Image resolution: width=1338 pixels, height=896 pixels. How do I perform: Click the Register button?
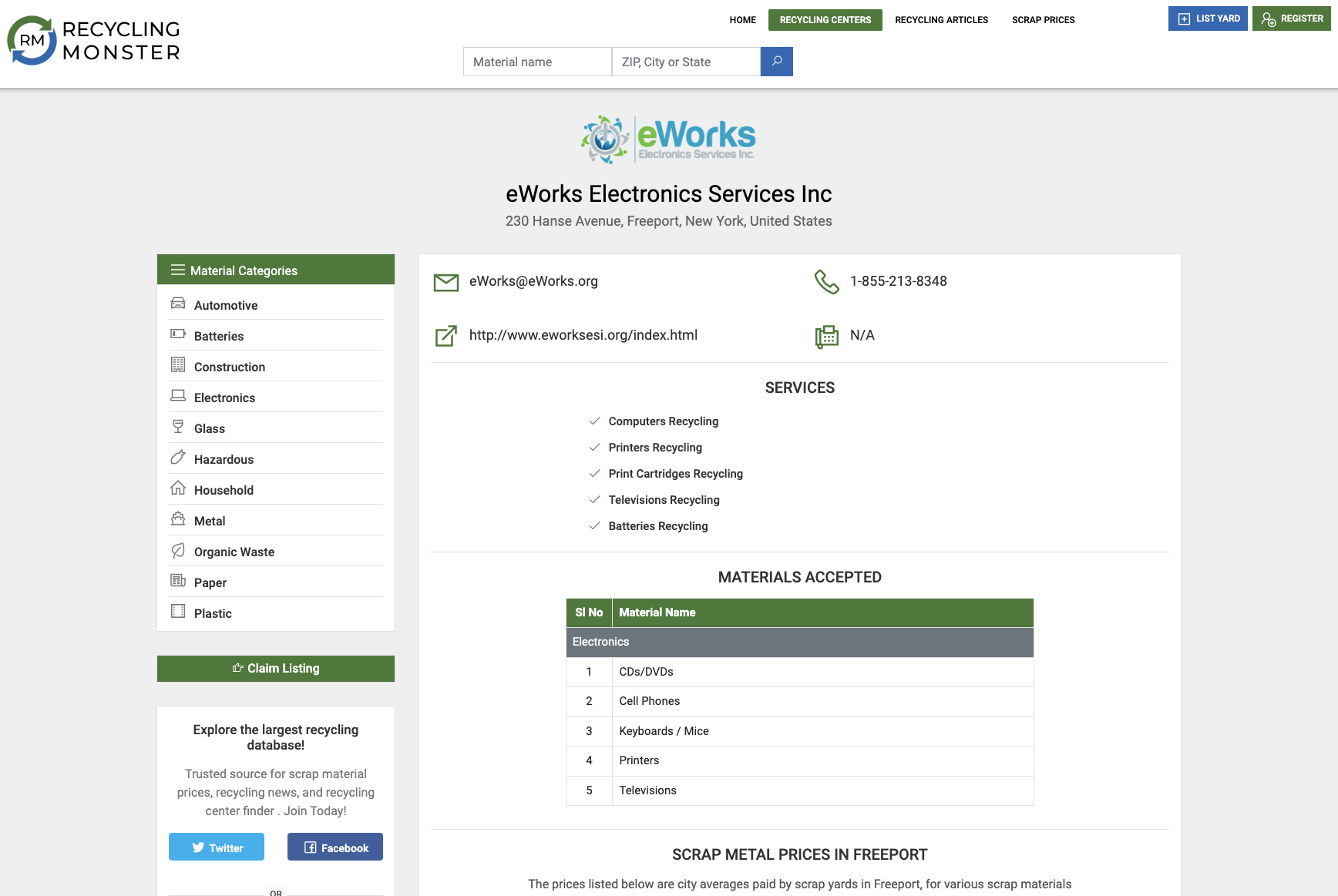tap(1292, 18)
